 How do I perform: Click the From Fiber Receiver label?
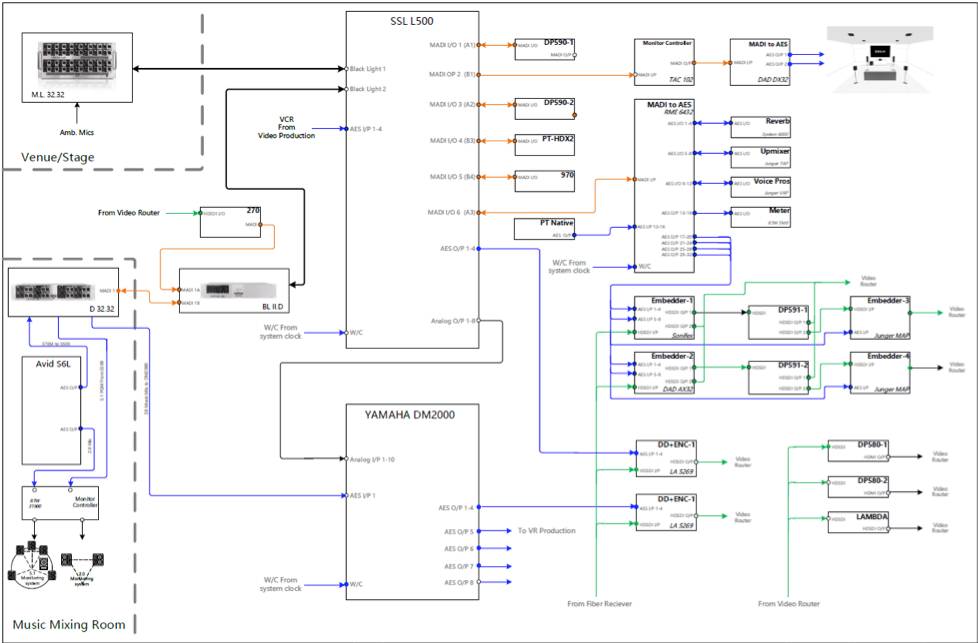click(599, 604)
